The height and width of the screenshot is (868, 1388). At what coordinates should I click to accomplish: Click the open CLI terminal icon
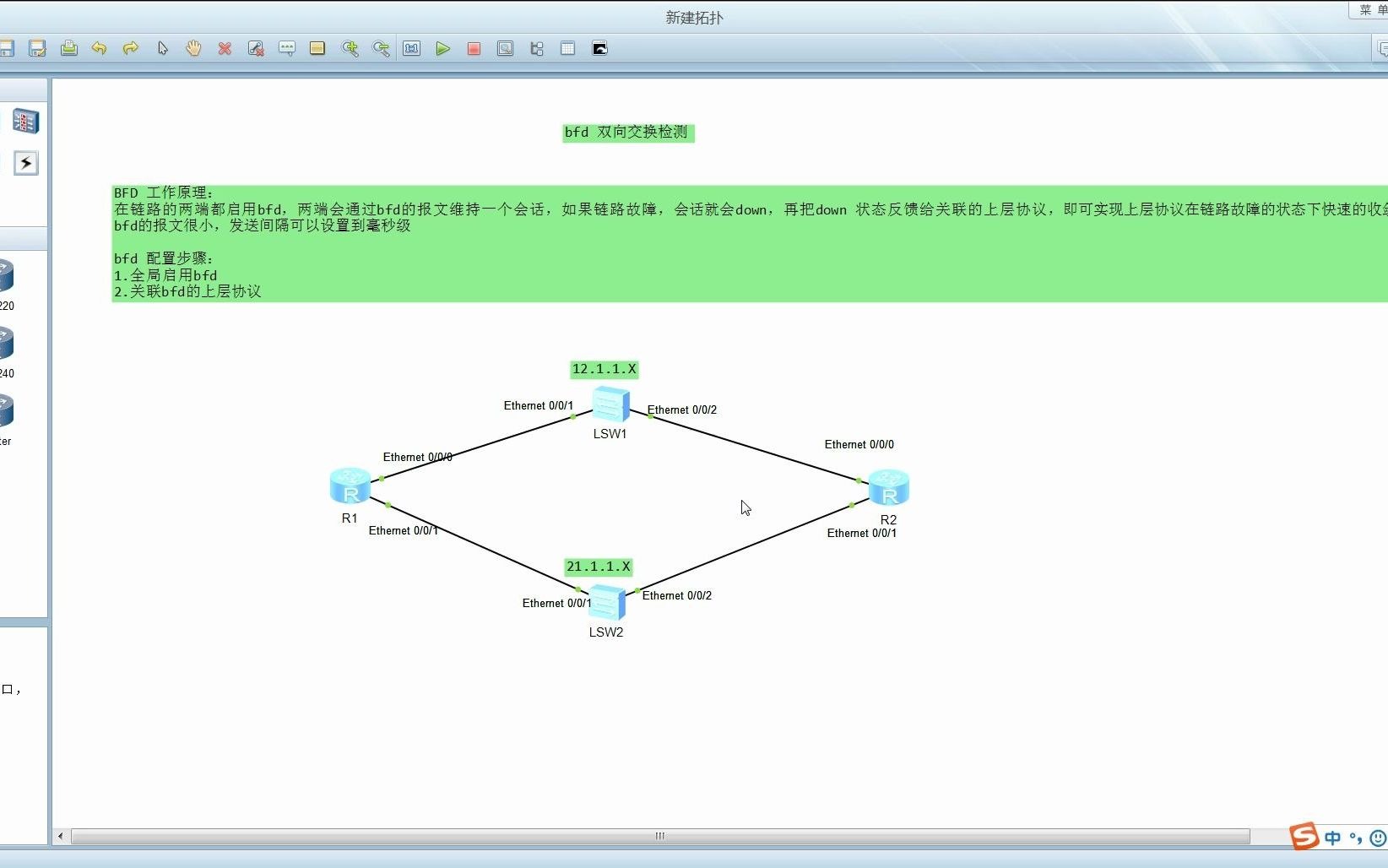[599, 48]
